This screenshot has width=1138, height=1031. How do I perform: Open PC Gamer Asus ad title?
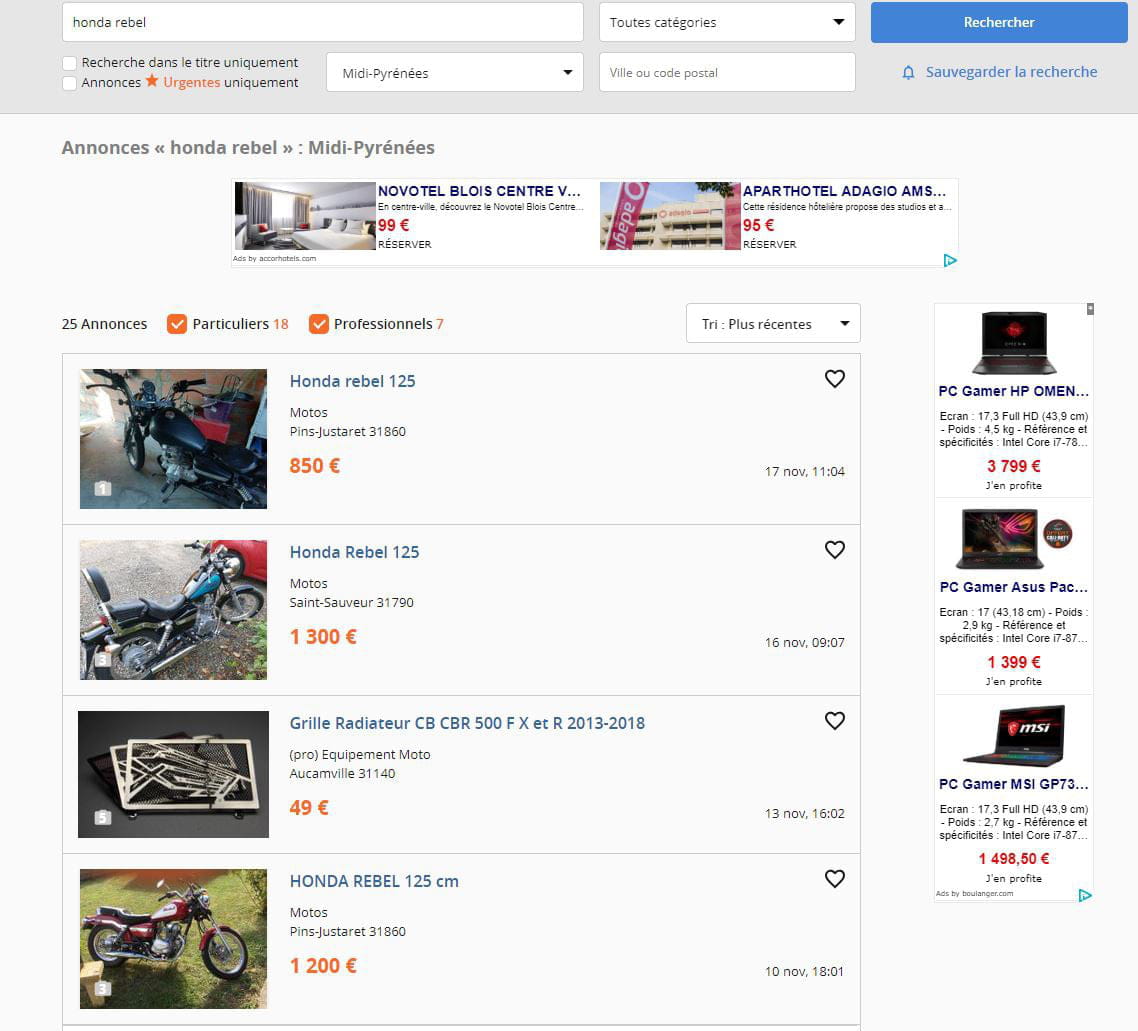1013,587
